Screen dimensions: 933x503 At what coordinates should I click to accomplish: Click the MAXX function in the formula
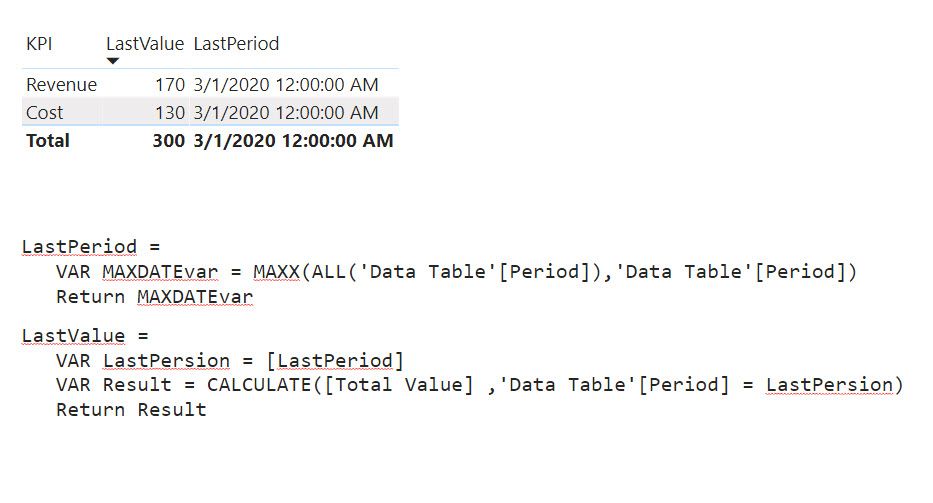coord(276,272)
